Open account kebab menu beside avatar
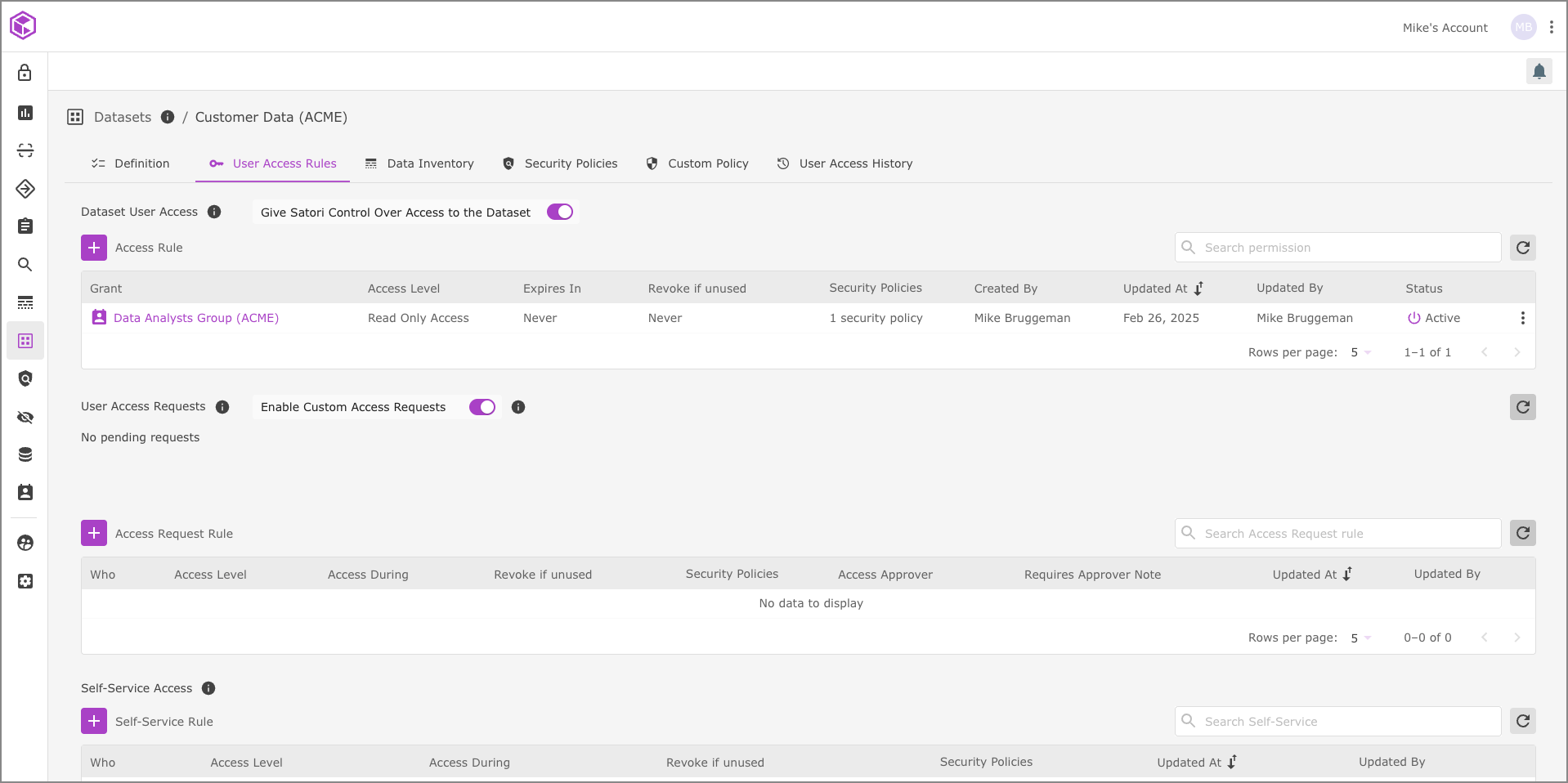 (1551, 27)
